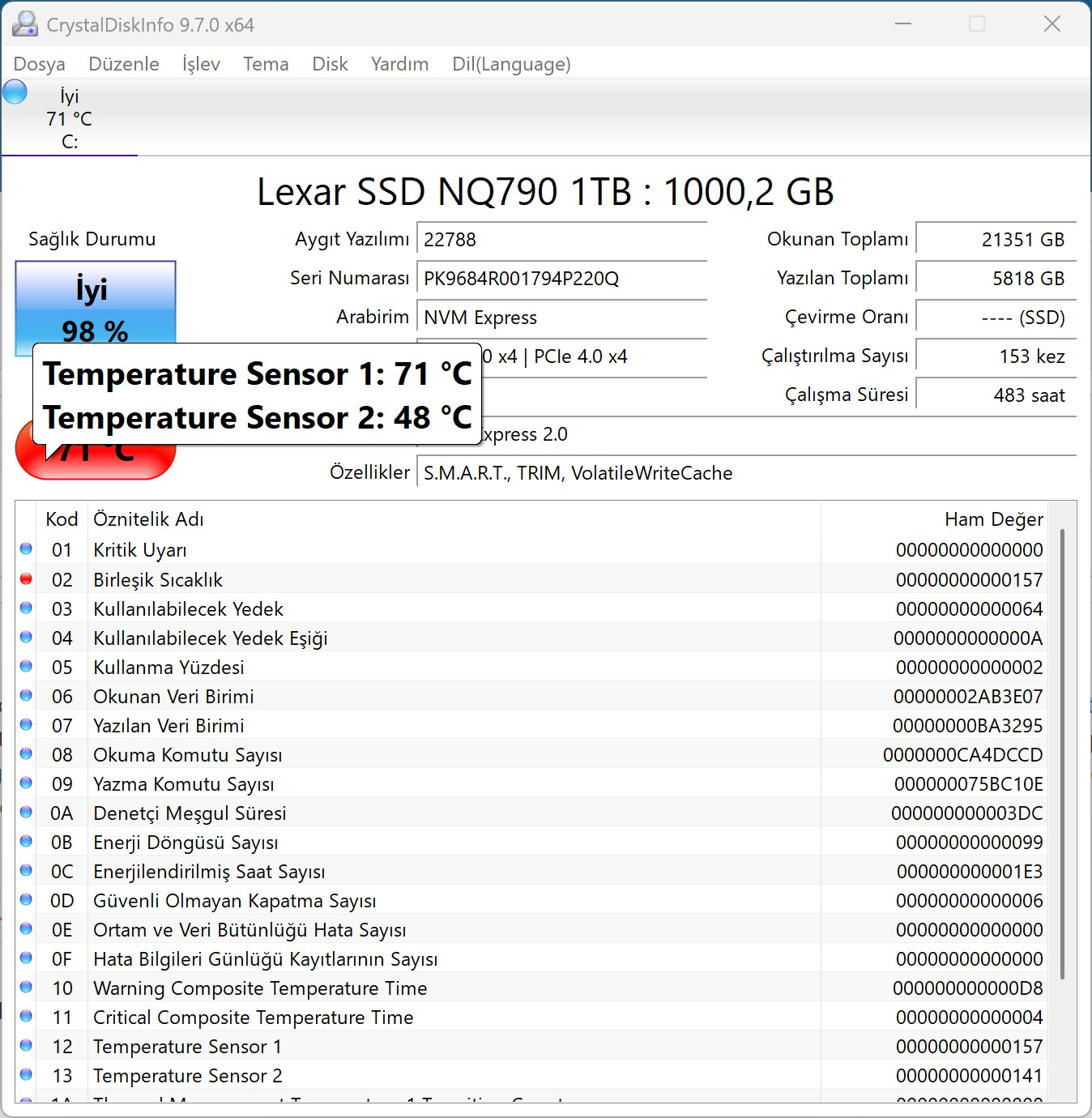Open the İşlev menu

pyautogui.click(x=201, y=64)
